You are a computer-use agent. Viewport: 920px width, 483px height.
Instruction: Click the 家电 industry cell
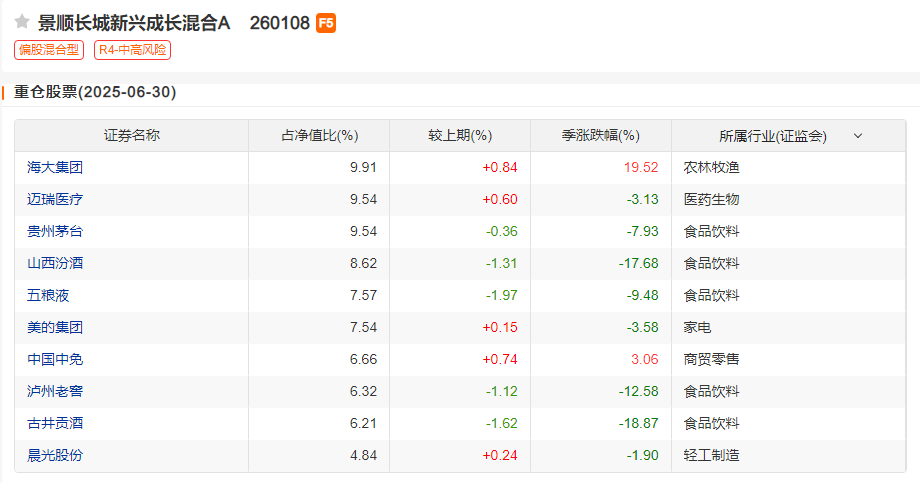pos(697,327)
